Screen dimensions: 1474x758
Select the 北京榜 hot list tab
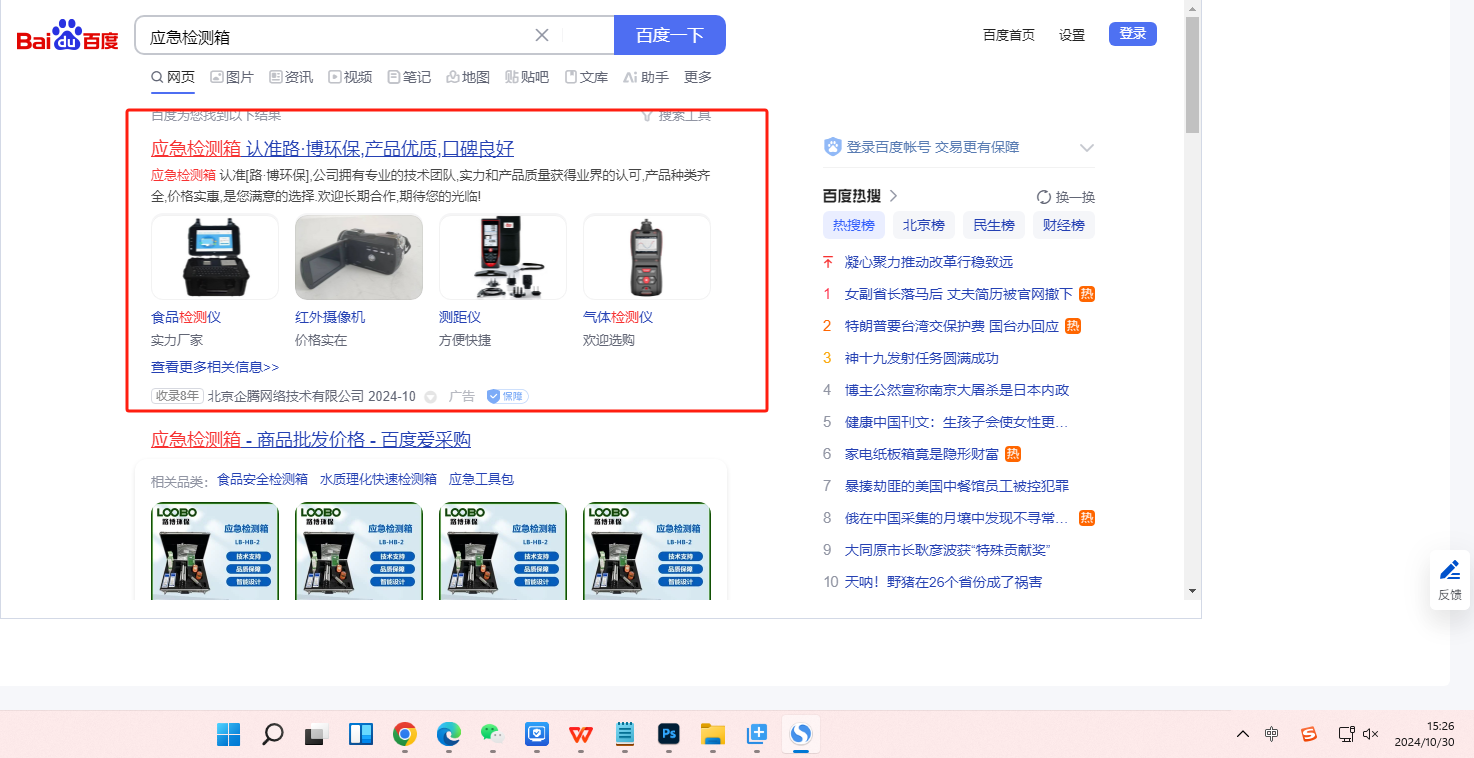coord(924,225)
